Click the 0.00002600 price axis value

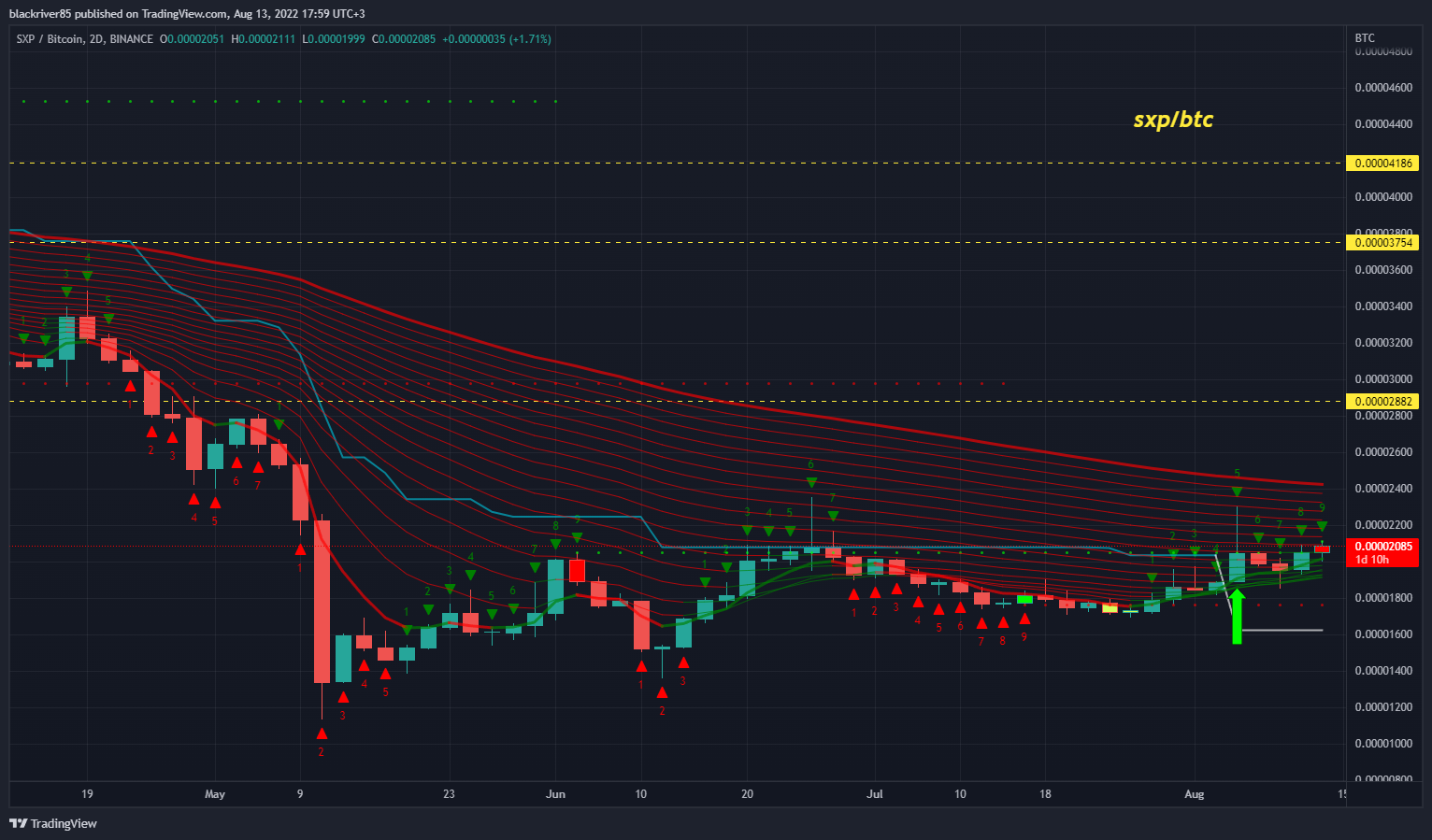1383,451
